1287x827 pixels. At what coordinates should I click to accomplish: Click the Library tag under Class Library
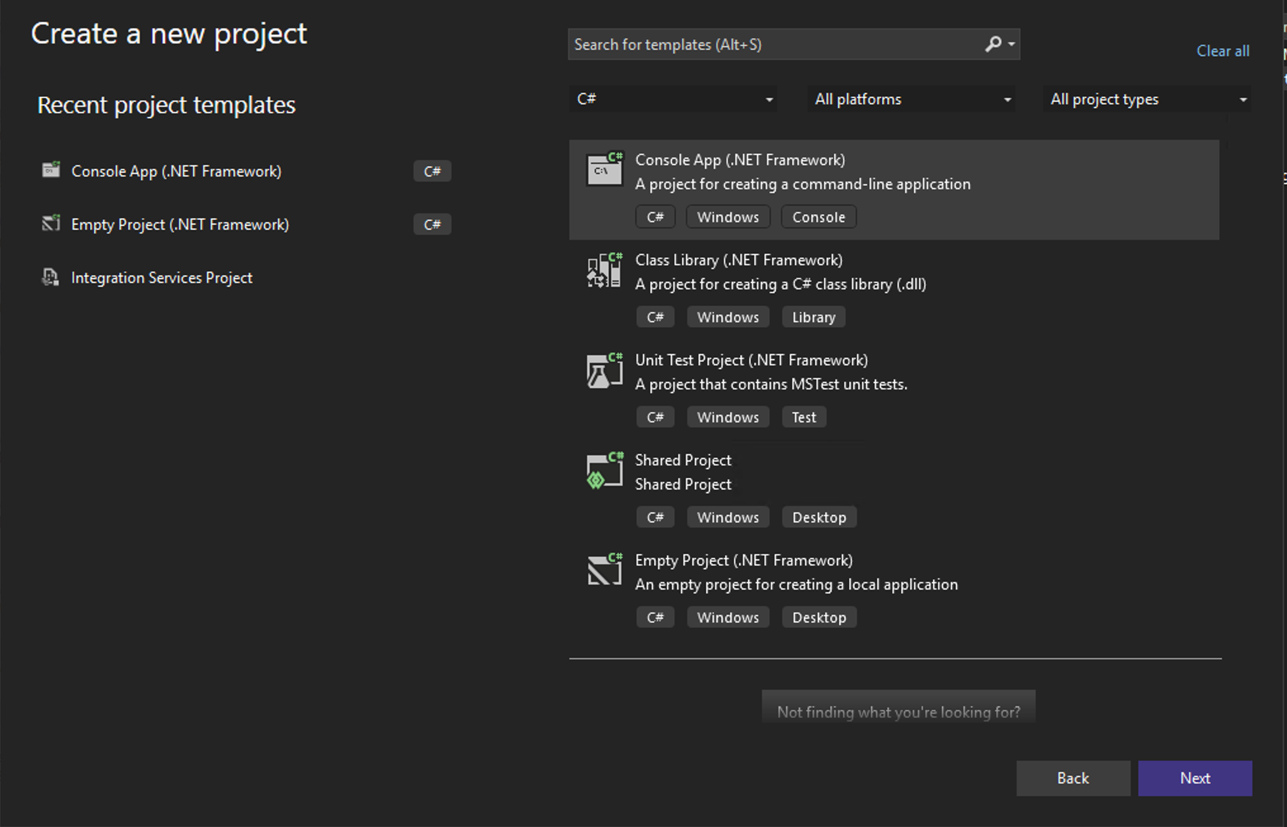tap(814, 317)
